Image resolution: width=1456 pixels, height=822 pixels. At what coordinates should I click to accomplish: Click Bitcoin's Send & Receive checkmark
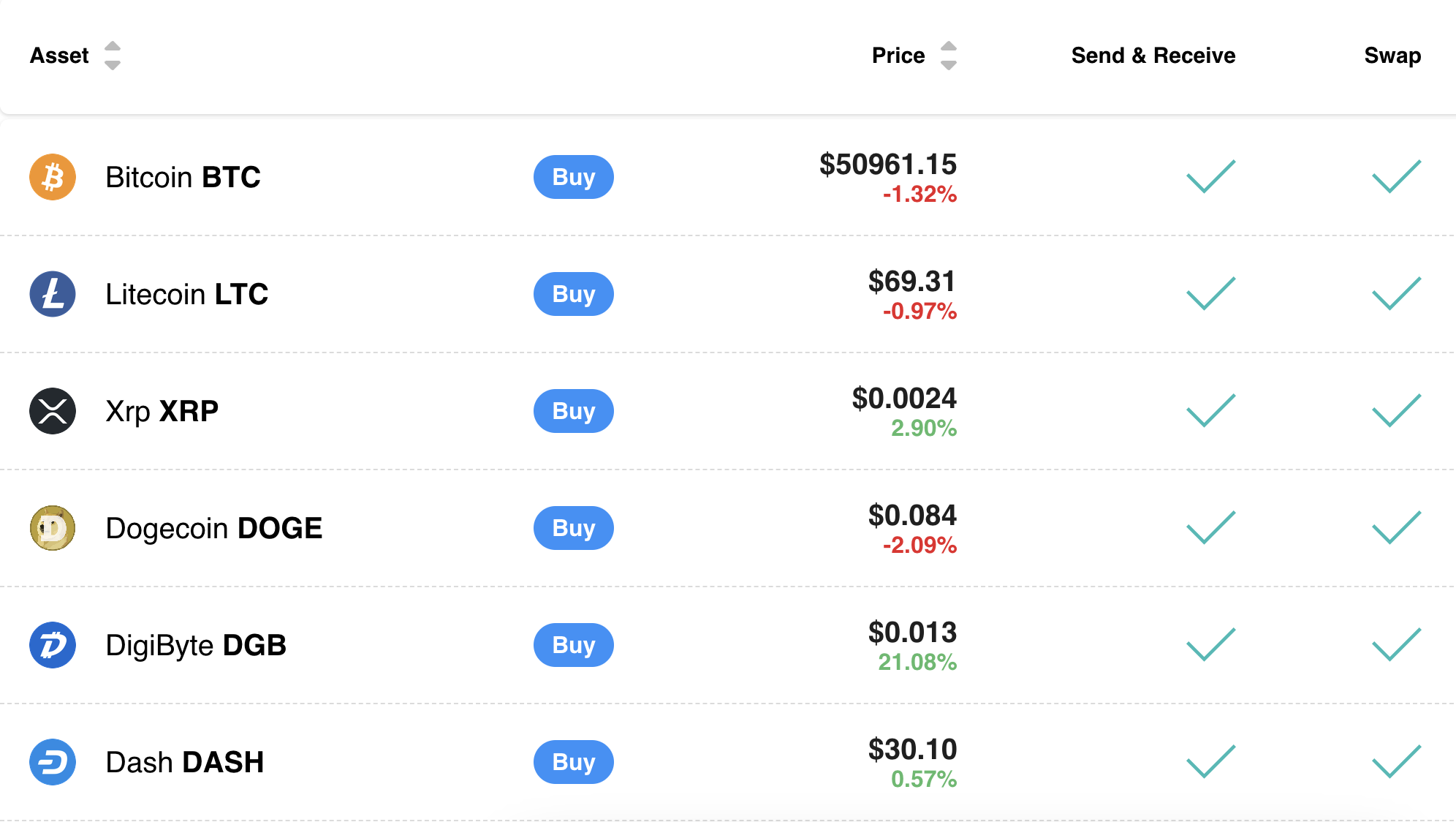click(x=1210, y=176)
